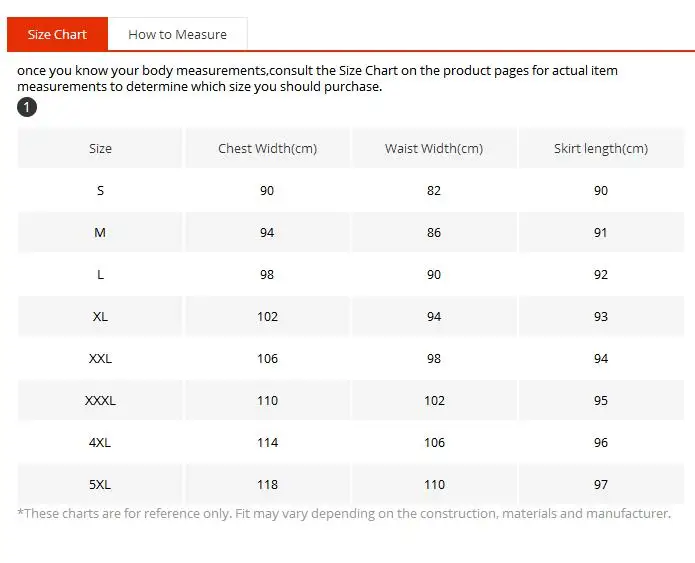Click skirt length value 97
This screenshot has width=695, height=563.
(x=601, y=484)
